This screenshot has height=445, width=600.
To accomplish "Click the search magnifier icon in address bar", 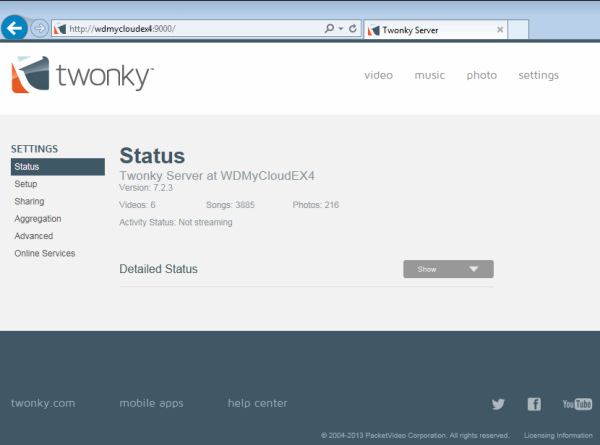I will click(329, 28).
